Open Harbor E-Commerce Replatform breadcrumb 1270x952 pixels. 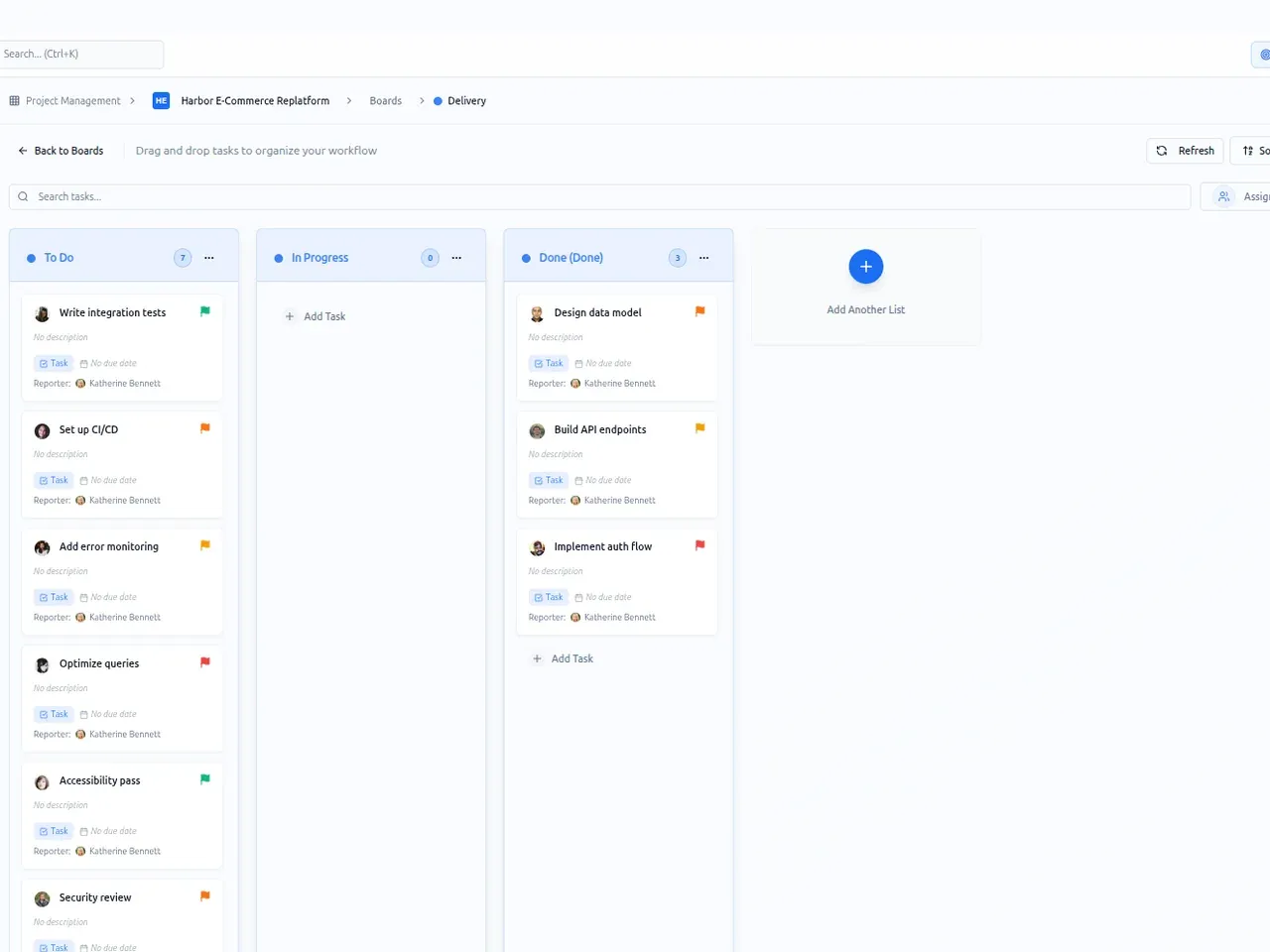pyautogui.click(x=255, y=100)
